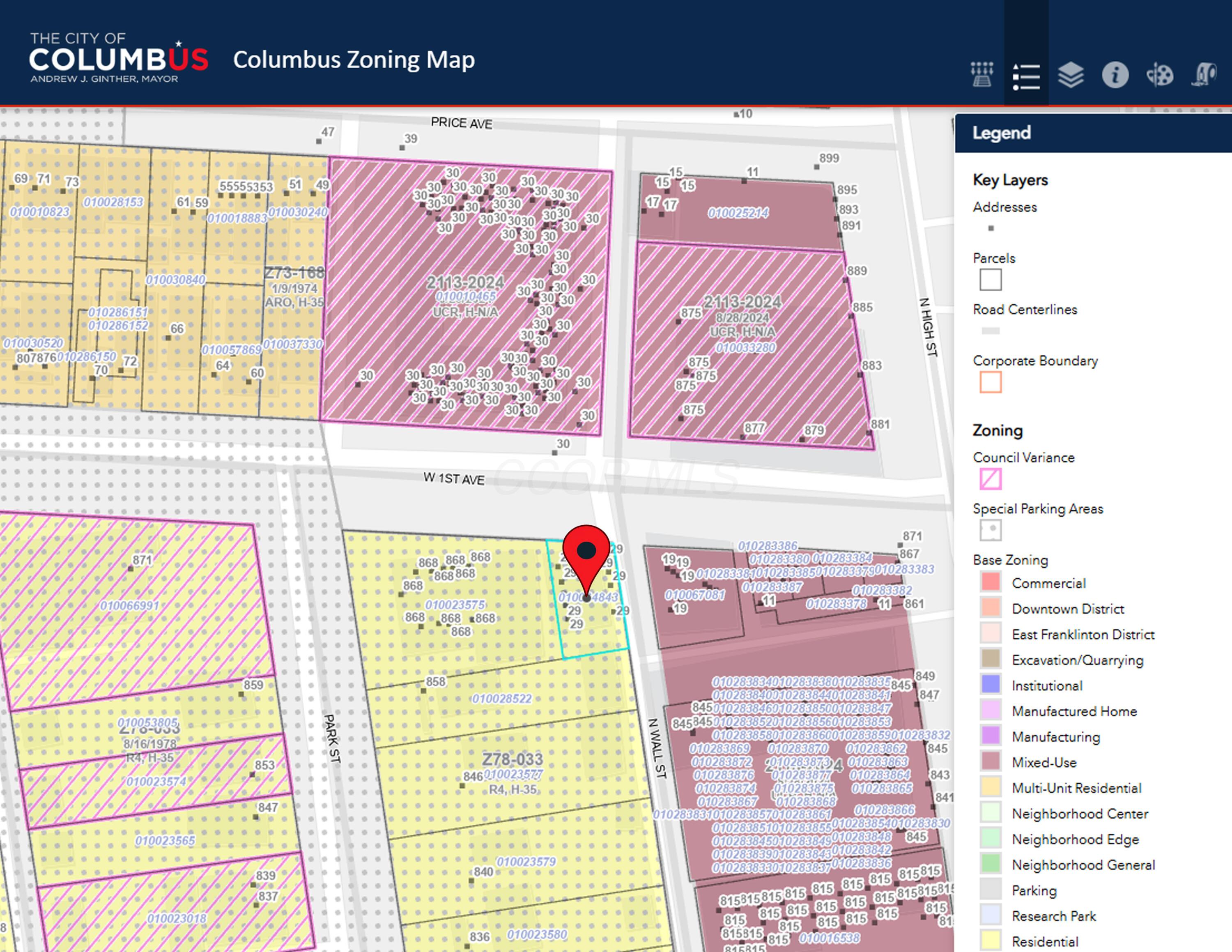1232x952 pixels.
Task: Click the Z78-033 label near N Wall St
Action: (x=512, y=759)
